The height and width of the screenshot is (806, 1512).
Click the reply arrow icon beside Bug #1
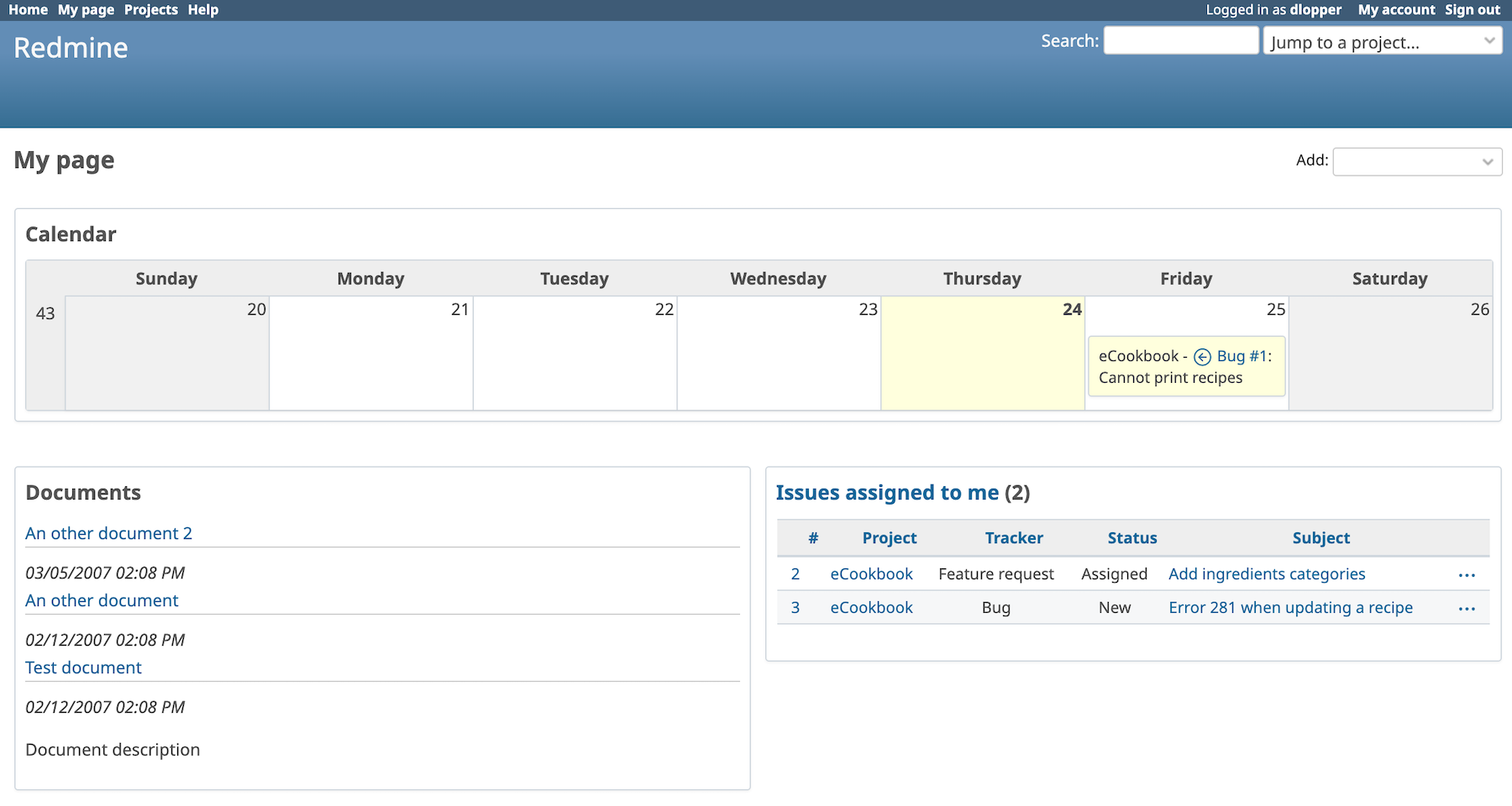[x=1201, y=356]
